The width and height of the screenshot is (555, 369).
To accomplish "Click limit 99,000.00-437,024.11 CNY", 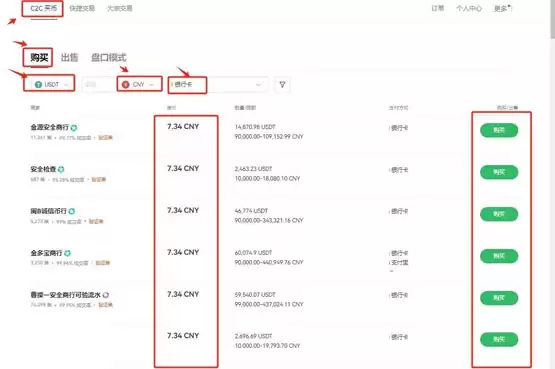I will [269, 304].
